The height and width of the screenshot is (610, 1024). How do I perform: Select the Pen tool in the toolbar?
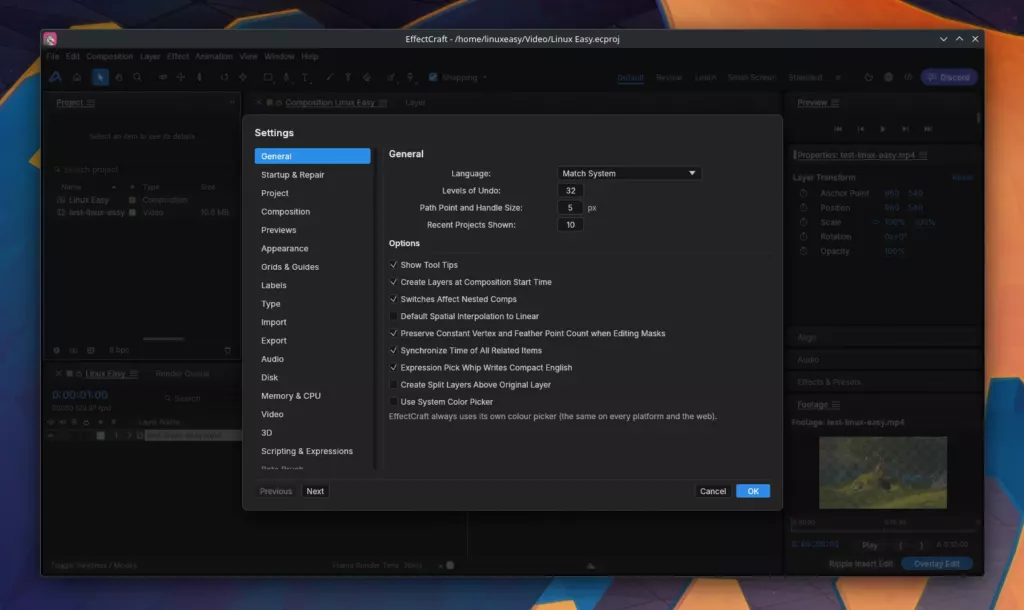pyautogui.click(x=286, y=77)
